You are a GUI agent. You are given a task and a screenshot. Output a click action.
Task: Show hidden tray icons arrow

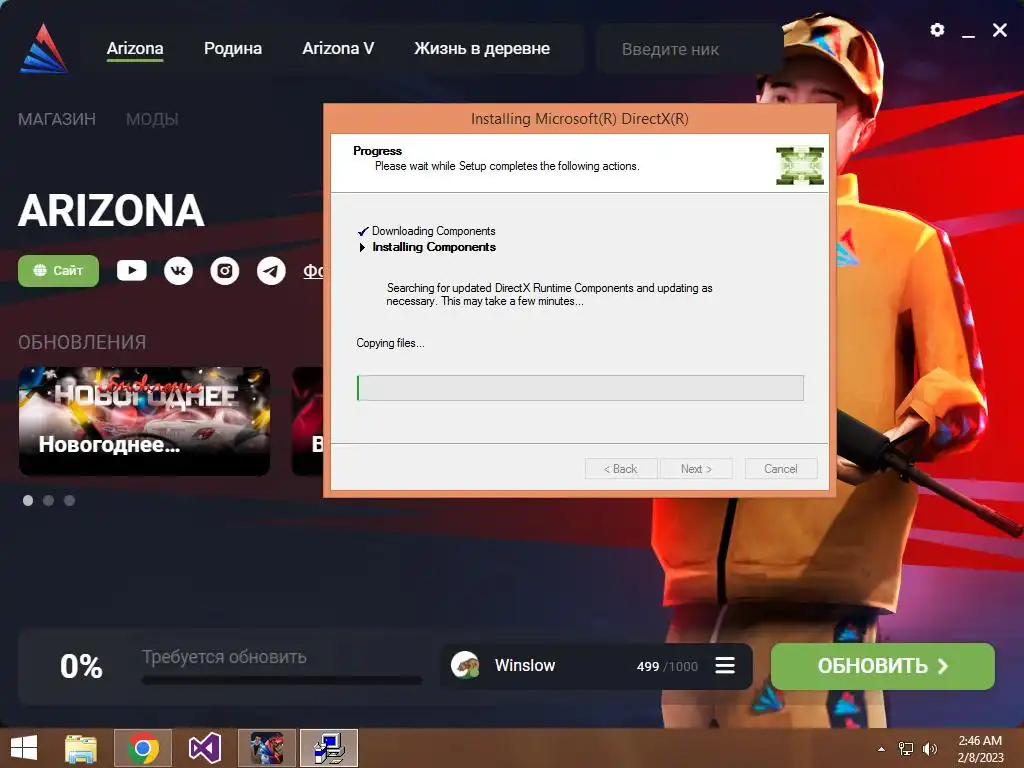pos(882,749)
